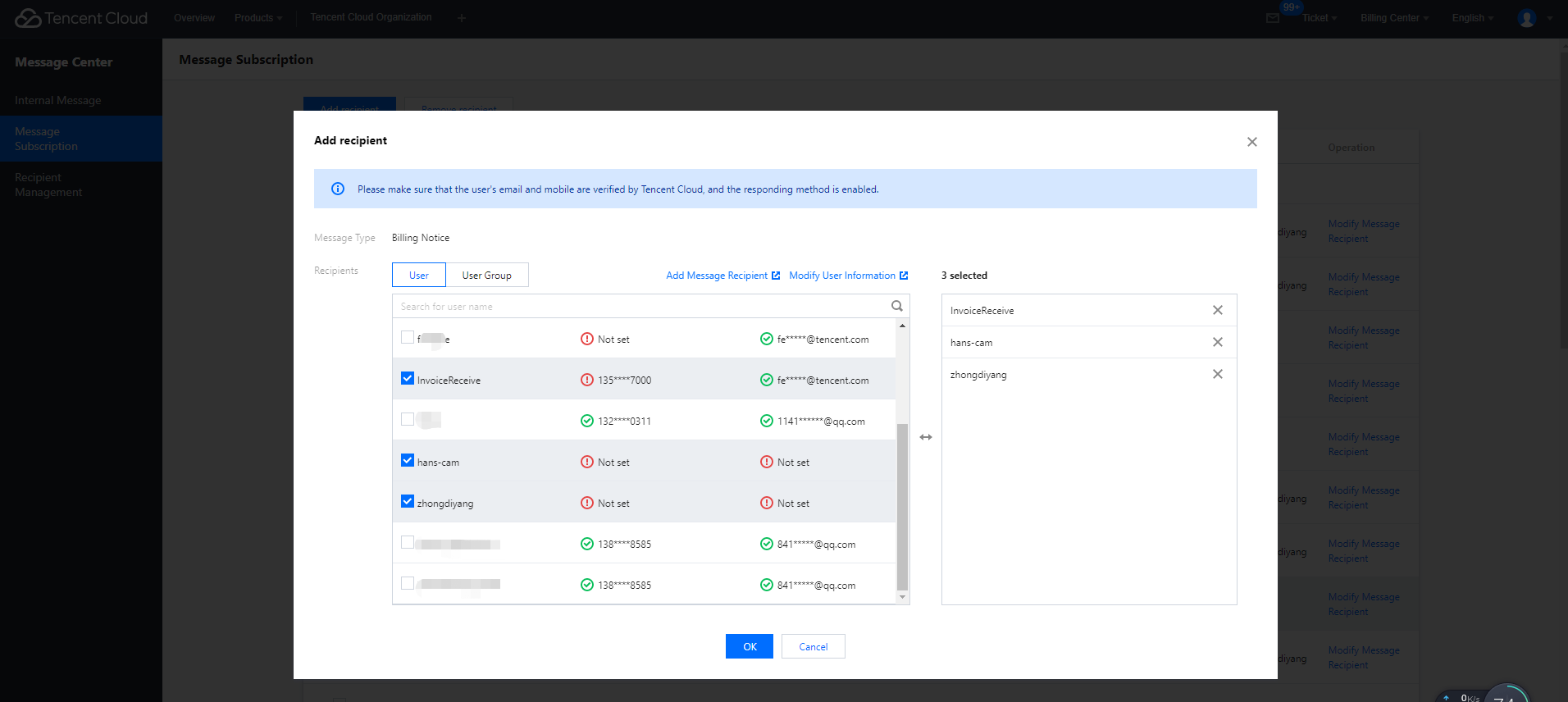Click the Tencent Cloud logo
1568x702 pixels.
coord(81,18)
